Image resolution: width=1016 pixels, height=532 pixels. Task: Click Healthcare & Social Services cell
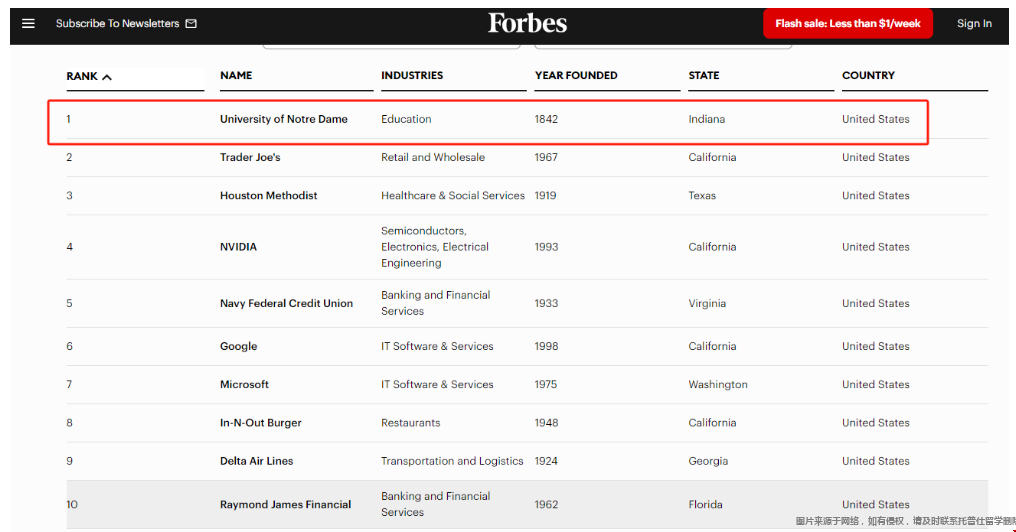(453, 196)
